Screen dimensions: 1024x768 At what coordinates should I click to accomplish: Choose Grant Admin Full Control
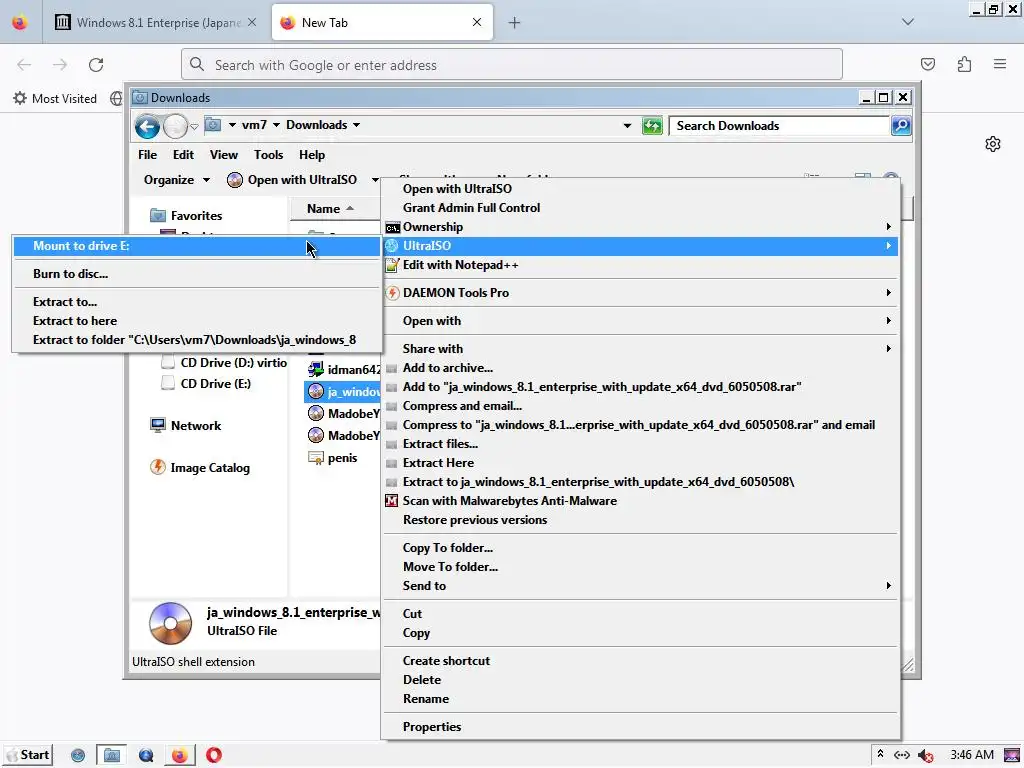pos(642,208)
